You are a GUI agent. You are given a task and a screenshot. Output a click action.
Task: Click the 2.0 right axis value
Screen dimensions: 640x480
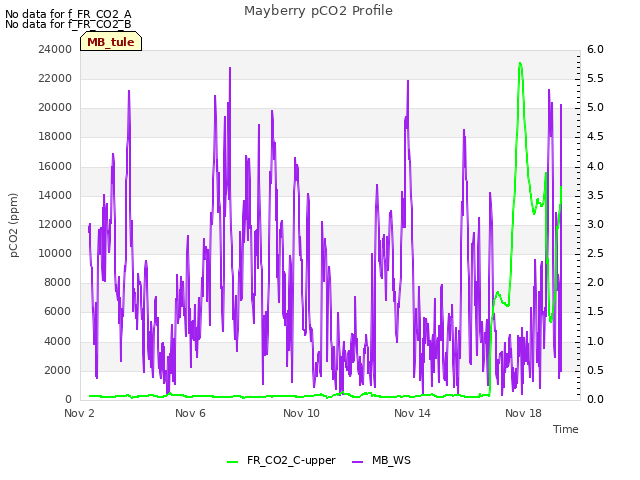click(595, 282)
